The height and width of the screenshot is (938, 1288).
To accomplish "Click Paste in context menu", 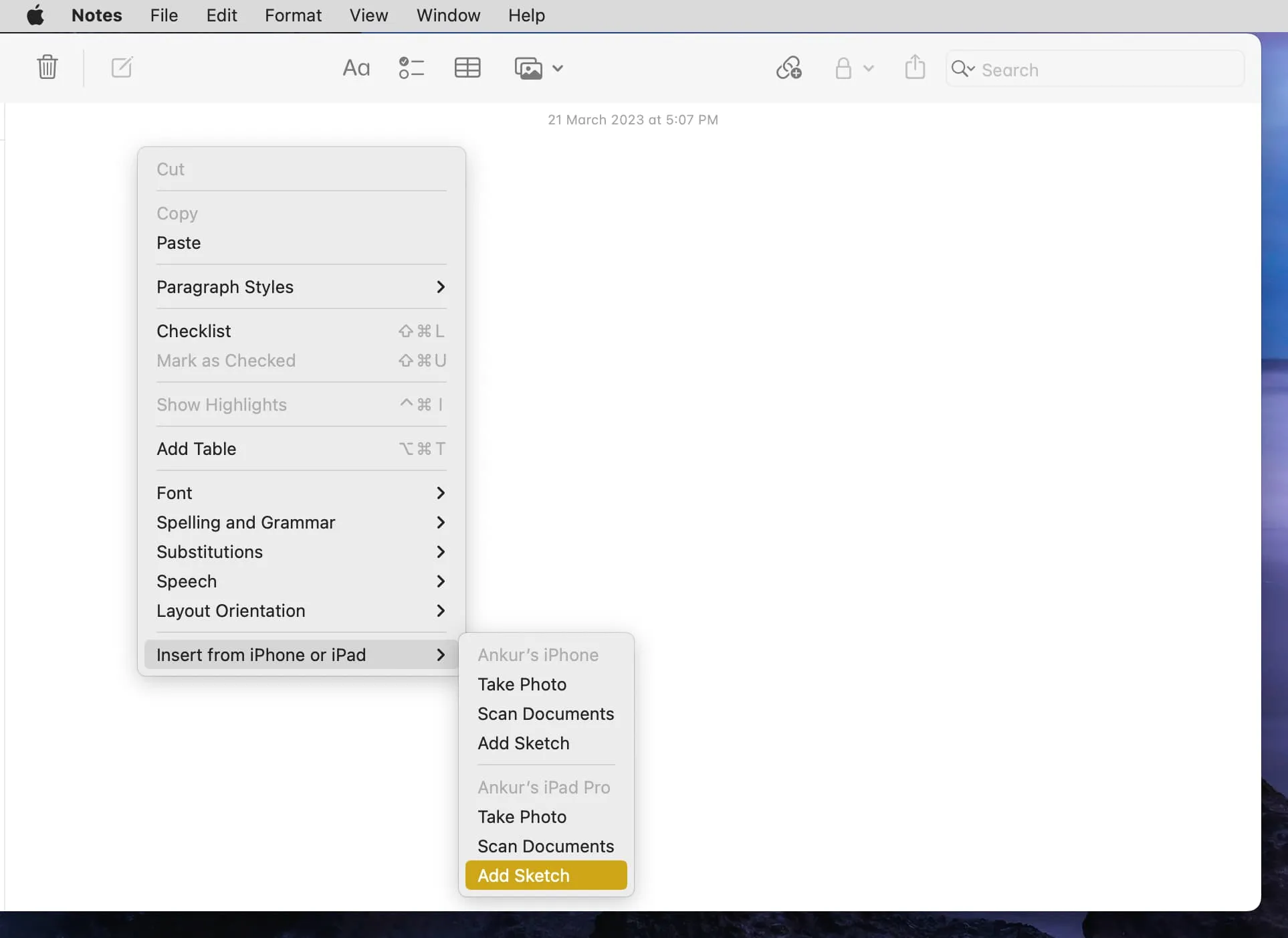I will [178, 242].
